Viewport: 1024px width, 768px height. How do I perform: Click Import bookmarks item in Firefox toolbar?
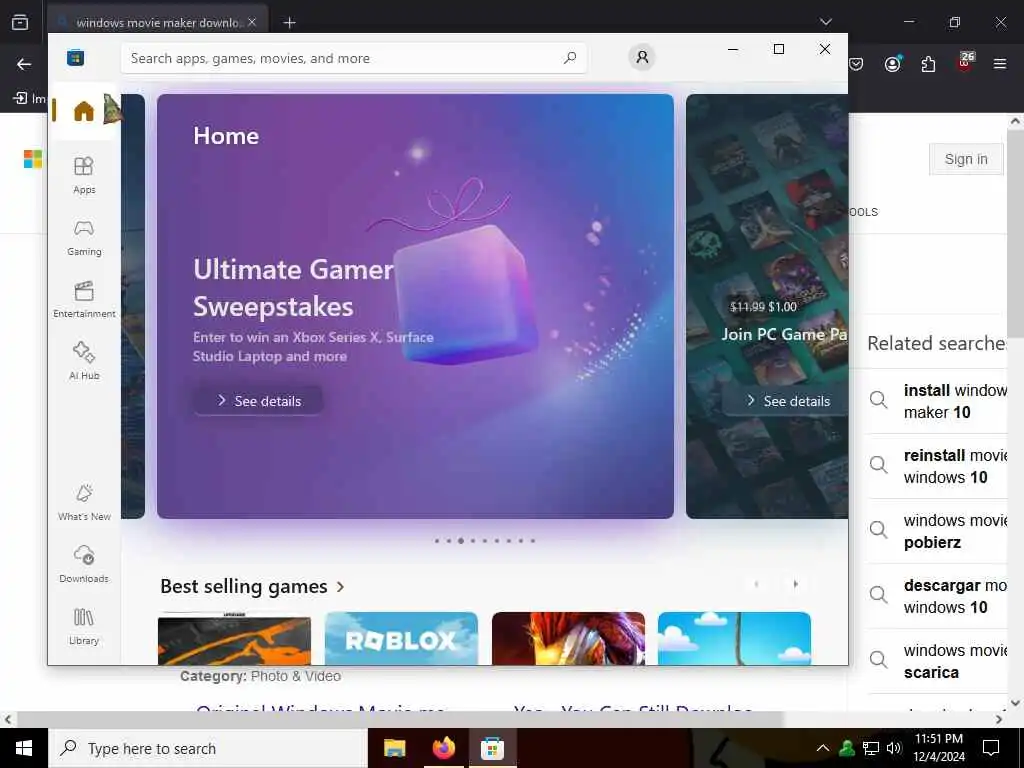point(29,99)
